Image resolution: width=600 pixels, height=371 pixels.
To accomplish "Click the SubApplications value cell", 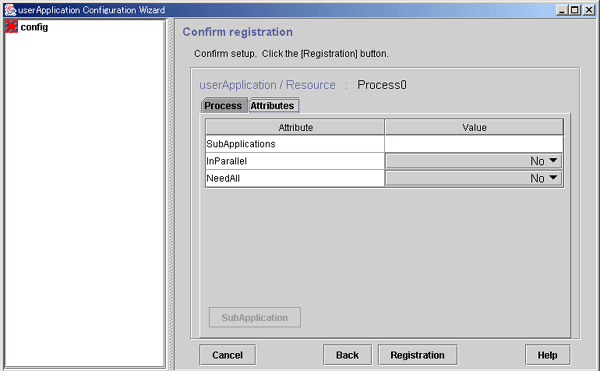I will click(x=474, y=144).
